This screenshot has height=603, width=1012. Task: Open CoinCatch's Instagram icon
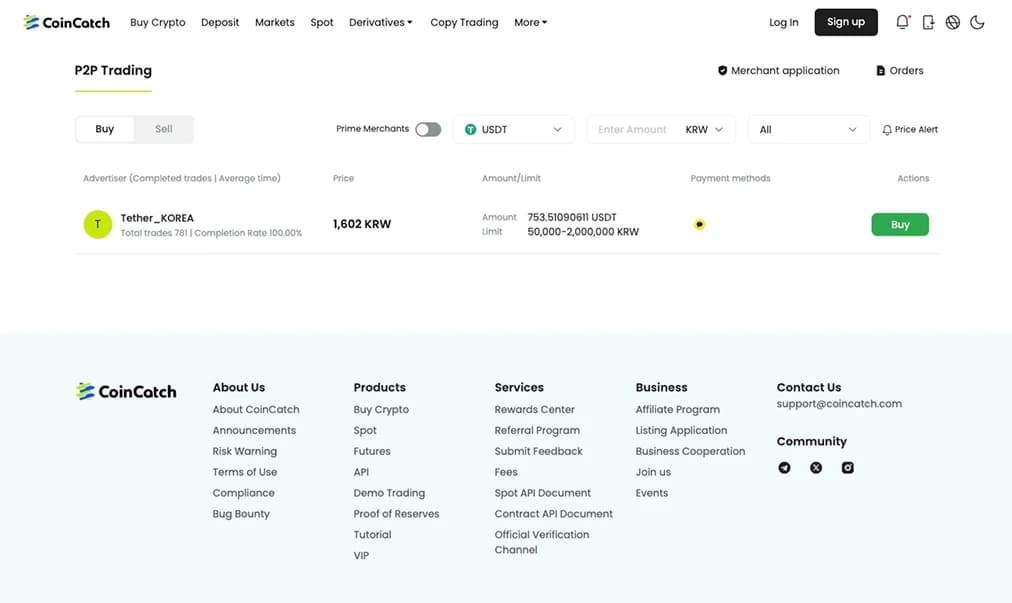click(x=847, y=467)
